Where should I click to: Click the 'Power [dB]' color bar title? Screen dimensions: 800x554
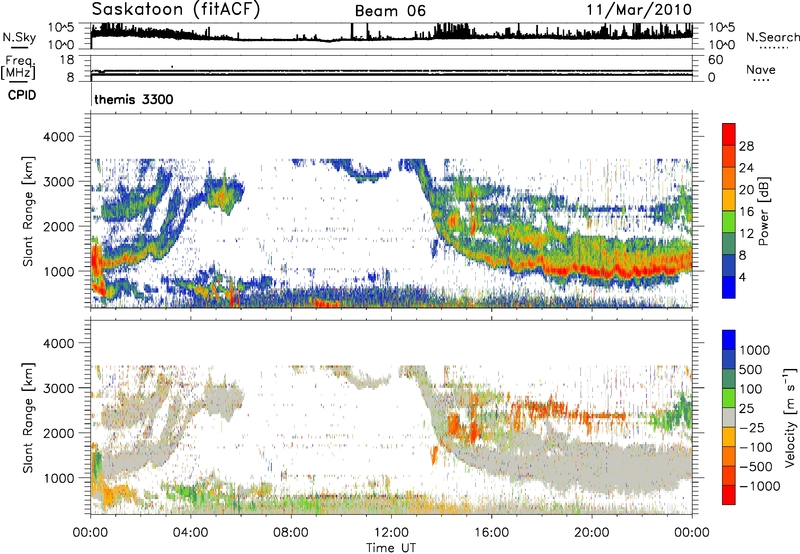coord(763,211)
